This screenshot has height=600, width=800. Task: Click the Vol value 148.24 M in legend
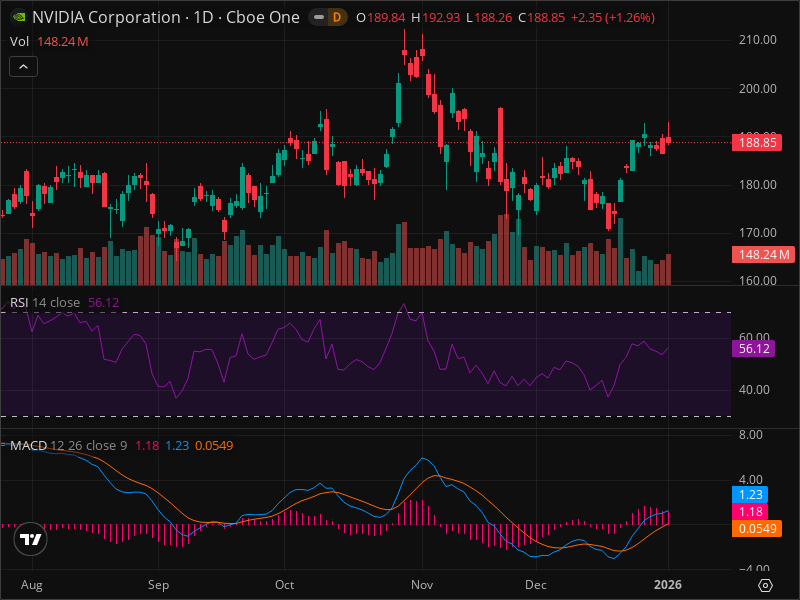point(63,41)
